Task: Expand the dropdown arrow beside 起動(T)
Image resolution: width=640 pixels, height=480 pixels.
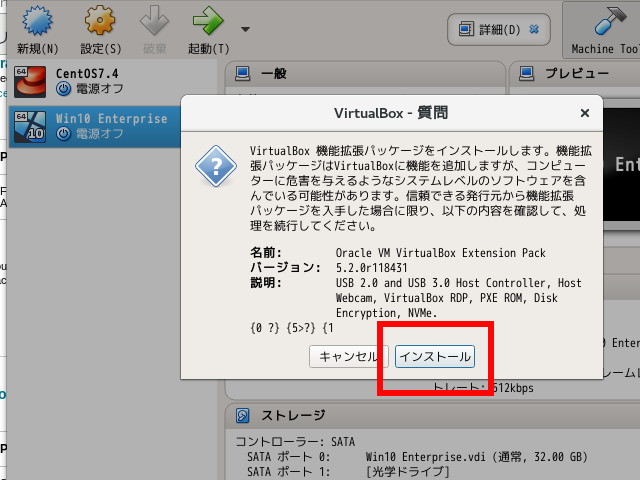Action: coord(245,29)
